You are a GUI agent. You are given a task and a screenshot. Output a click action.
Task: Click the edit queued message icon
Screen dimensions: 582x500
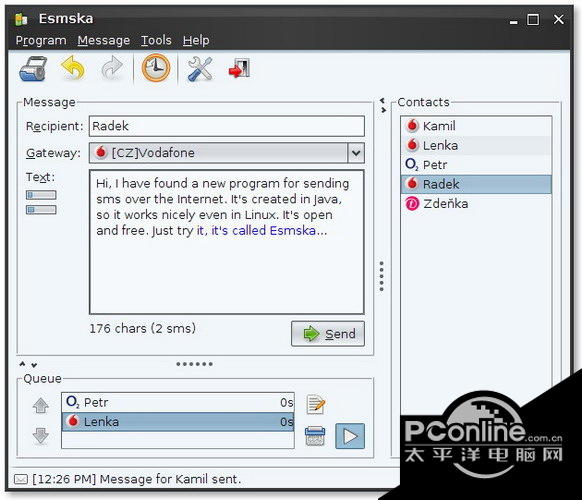[x=316, y=405]
